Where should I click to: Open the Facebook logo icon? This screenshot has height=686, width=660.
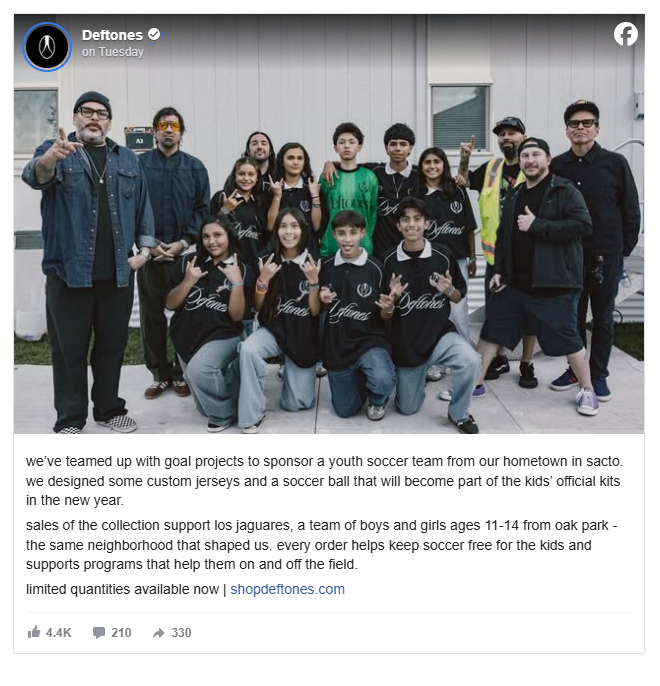coord(625,34)
